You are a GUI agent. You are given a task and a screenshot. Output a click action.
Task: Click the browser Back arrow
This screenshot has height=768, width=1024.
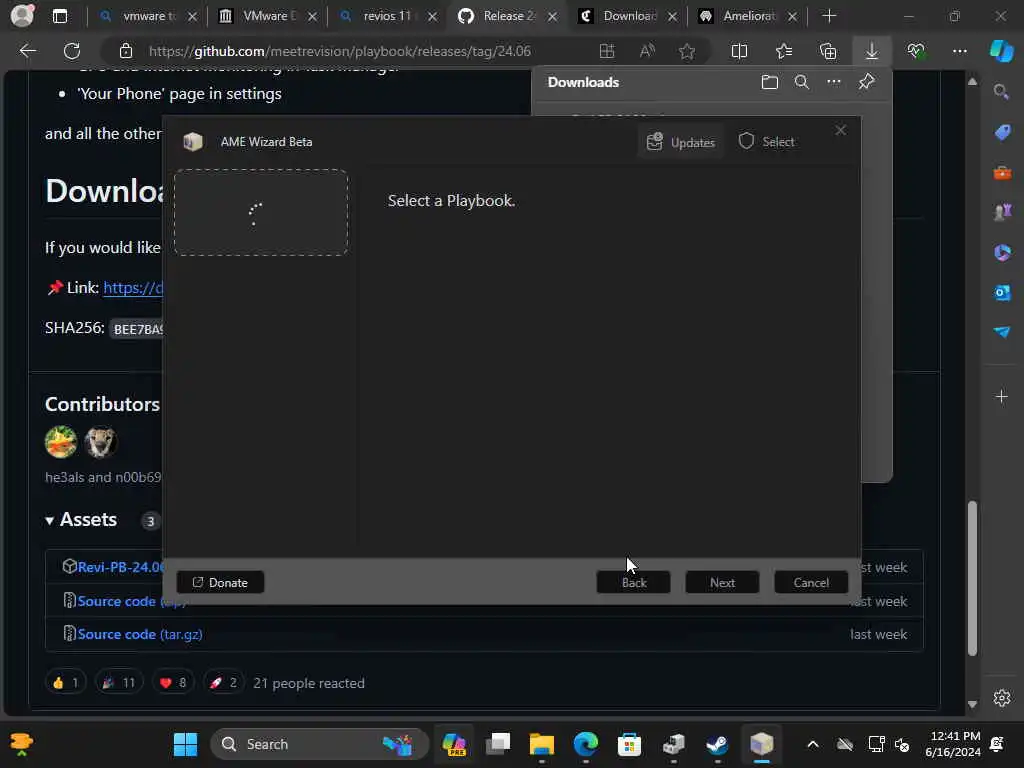click(28, 51)
